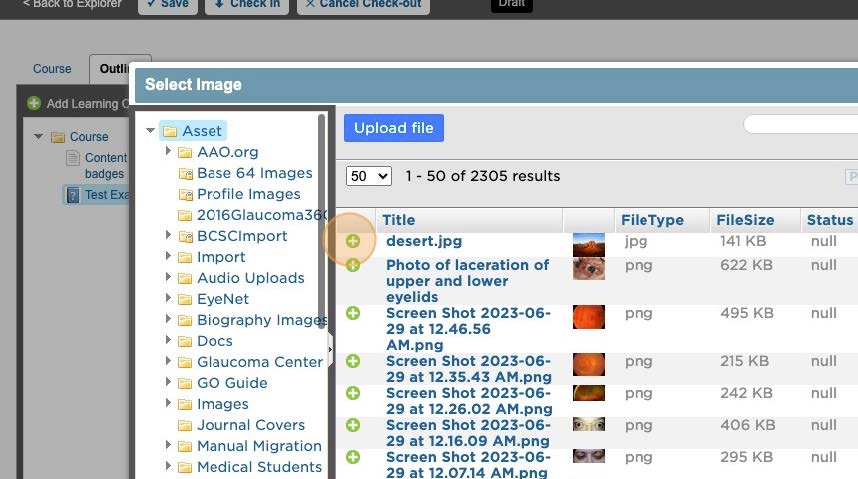The width and height of the screenshot is (858, 479).
Task: Click the 2016Glaucoma360 folder icon
Action: pos(185,215)
